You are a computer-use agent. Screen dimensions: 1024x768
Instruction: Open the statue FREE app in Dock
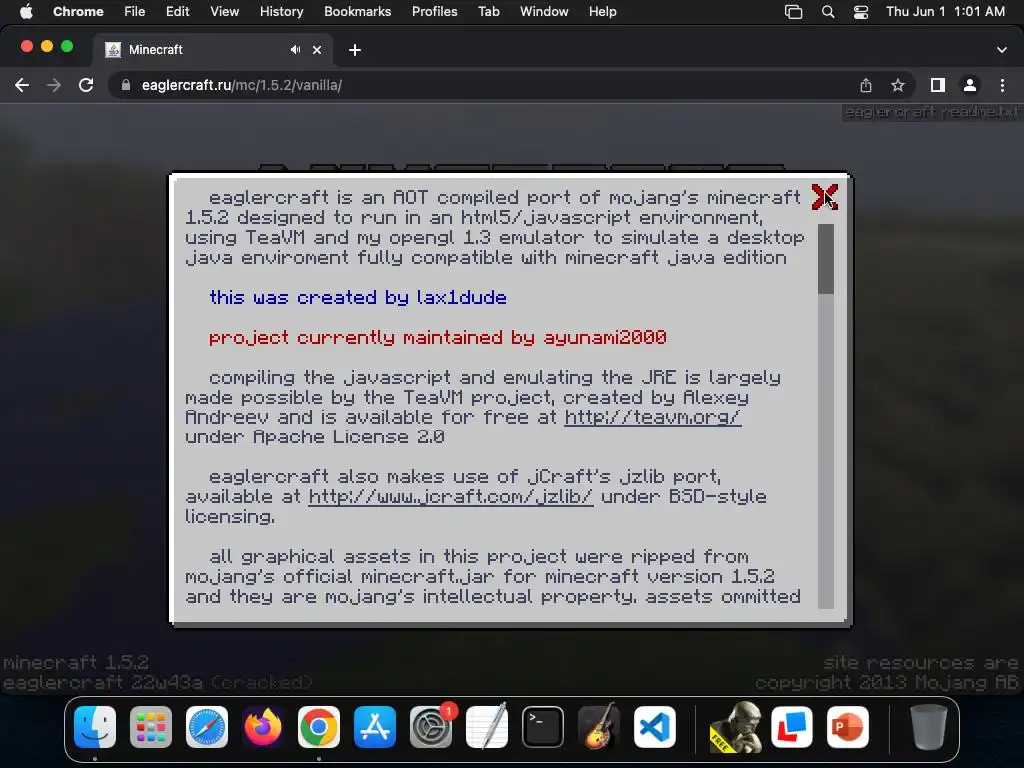coord(736,727)
